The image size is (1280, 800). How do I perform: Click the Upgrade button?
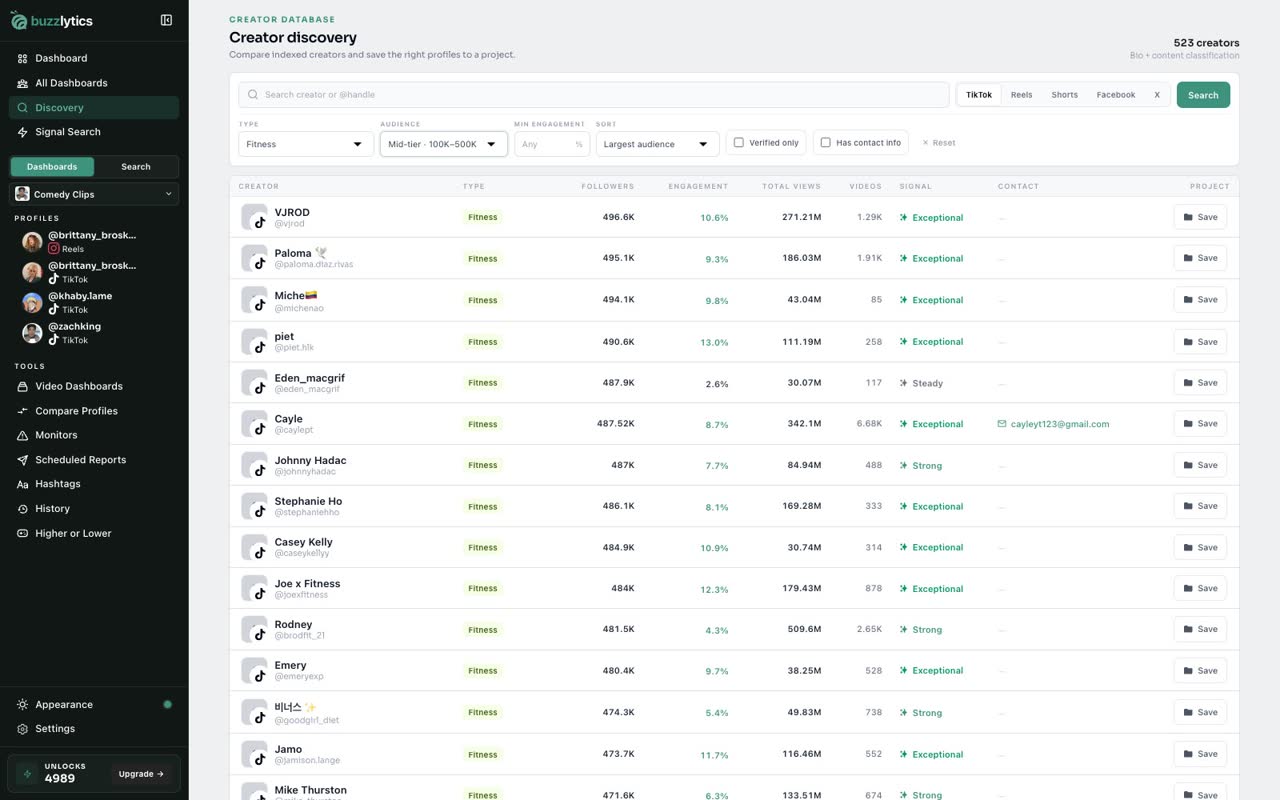tap(141, 774)
